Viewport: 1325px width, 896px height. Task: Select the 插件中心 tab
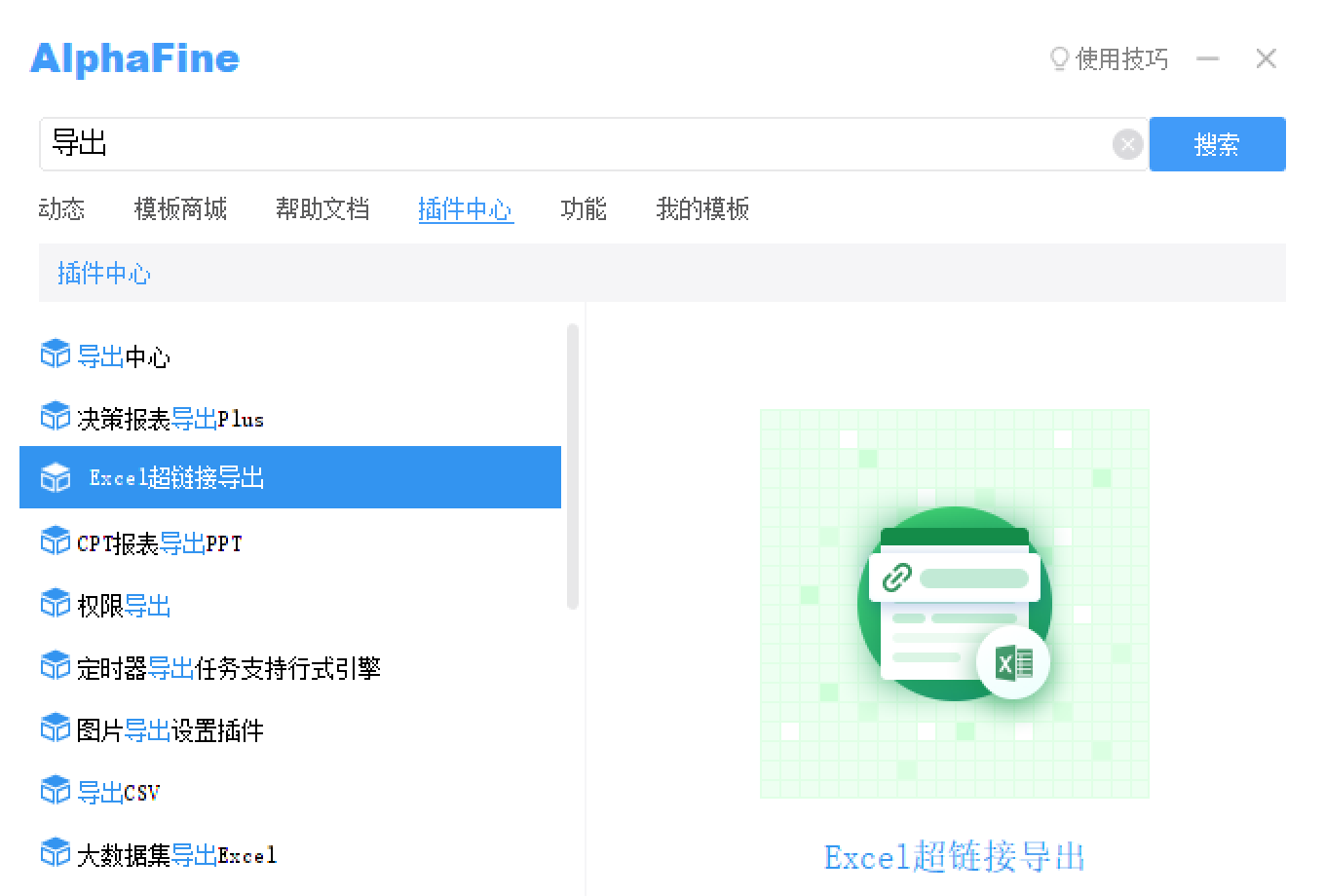click(x=465, y=208)
